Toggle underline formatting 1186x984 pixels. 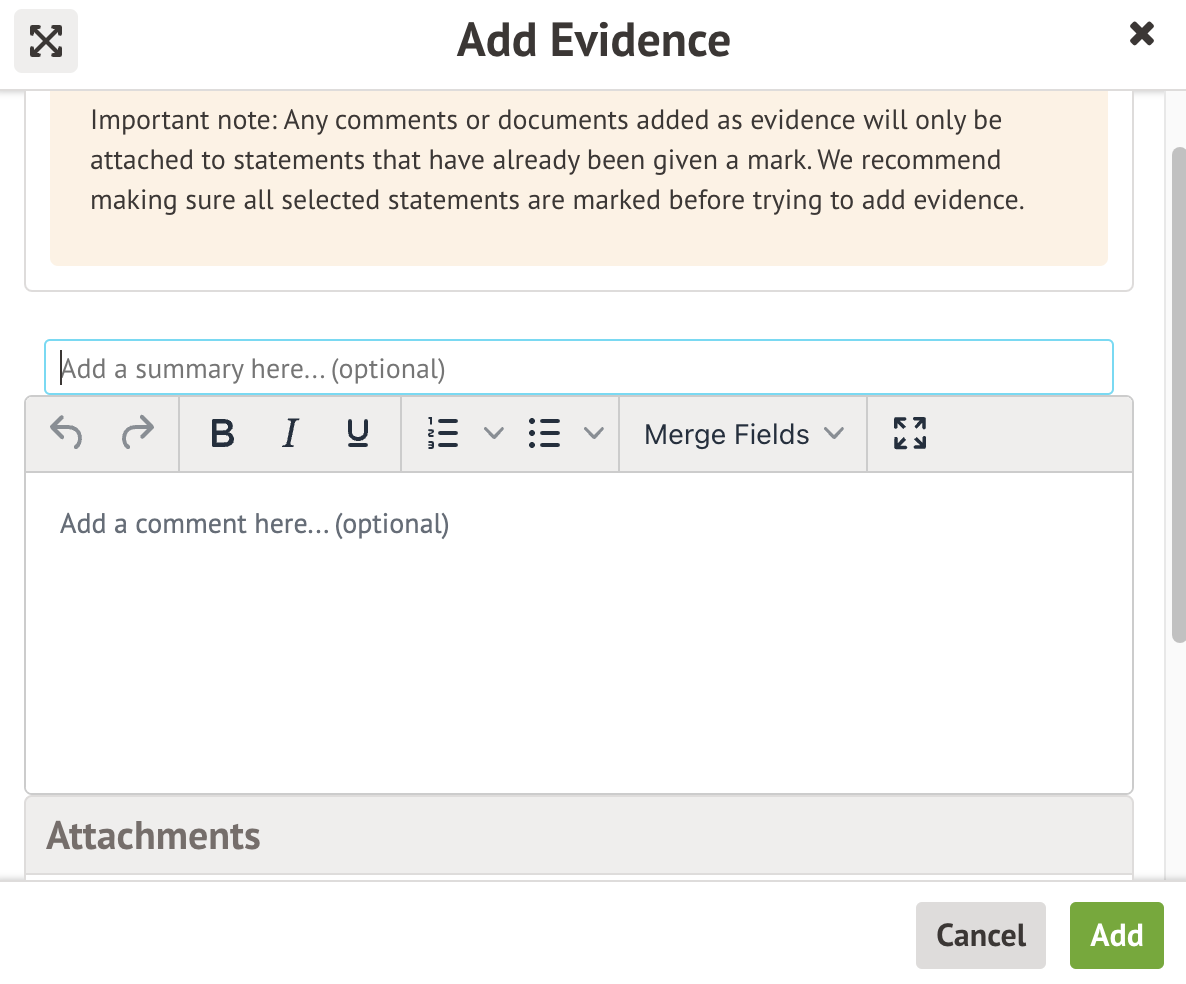click(357, 434)
